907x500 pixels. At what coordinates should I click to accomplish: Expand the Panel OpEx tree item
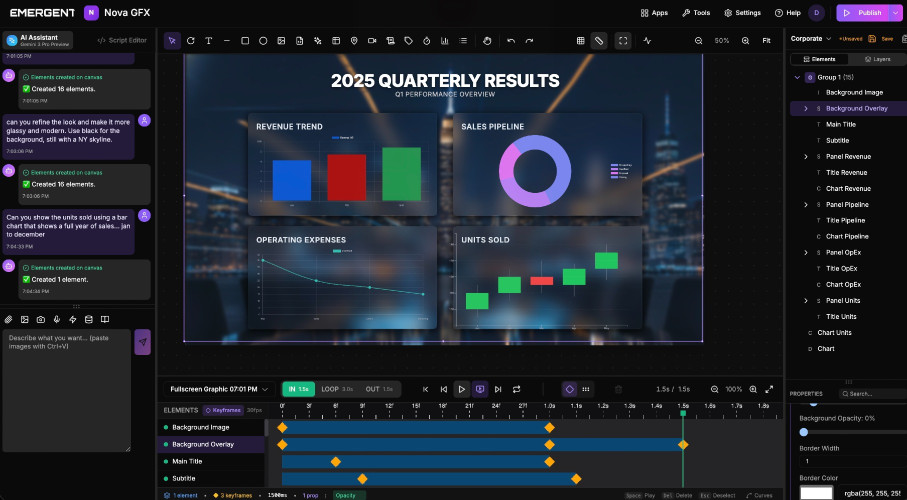click(806, 253)
